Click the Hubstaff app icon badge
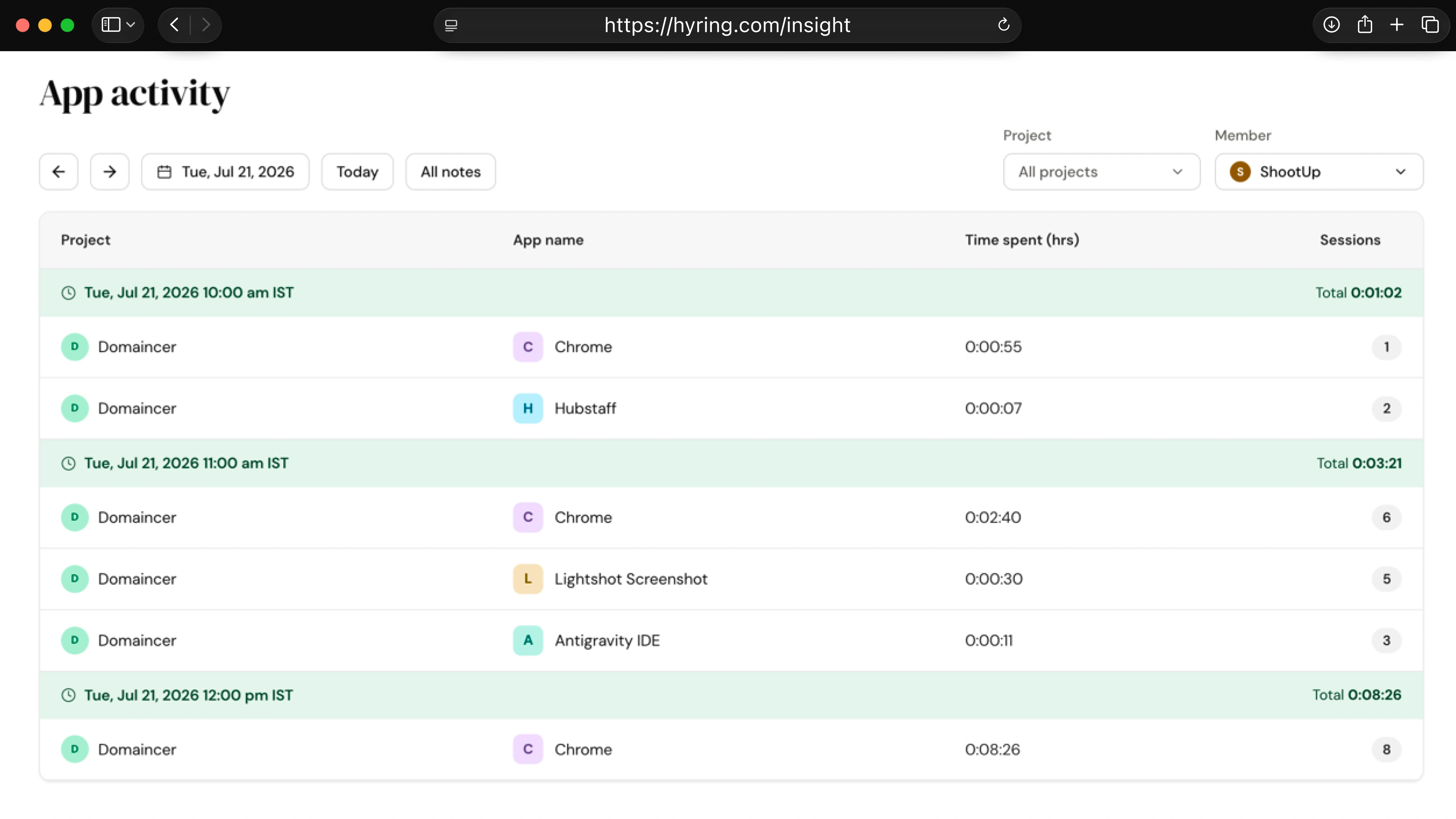 (528, 408)
